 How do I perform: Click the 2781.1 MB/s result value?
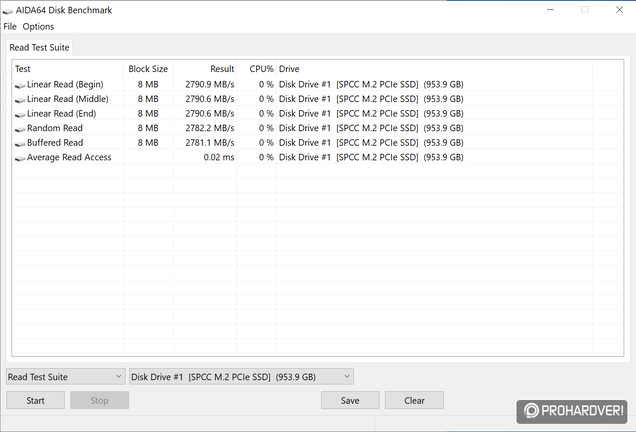coord(210,143)
